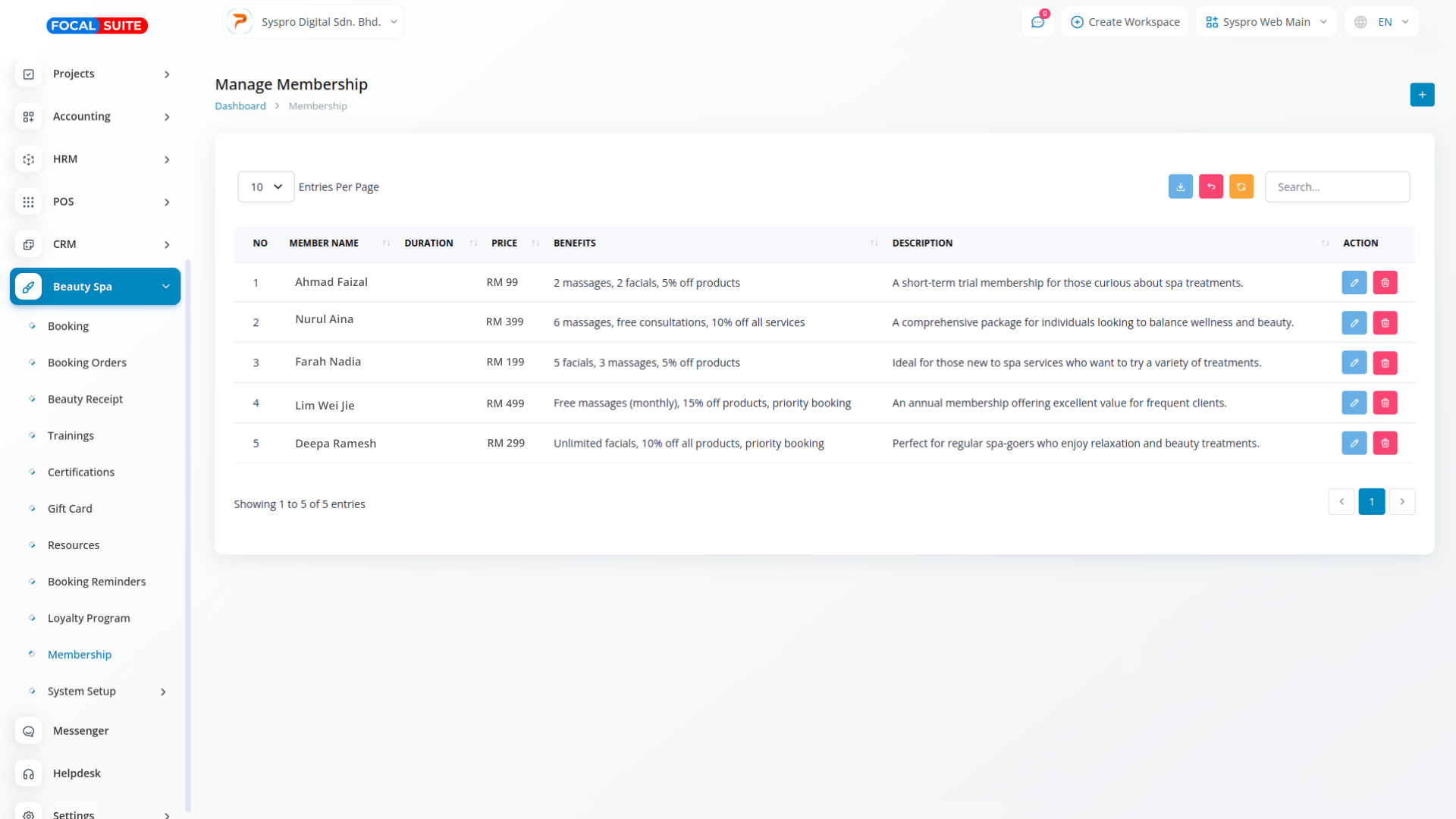1456x819 pixels.
Task: Click the Create Workspace button
Action: tap(1125, 22)
